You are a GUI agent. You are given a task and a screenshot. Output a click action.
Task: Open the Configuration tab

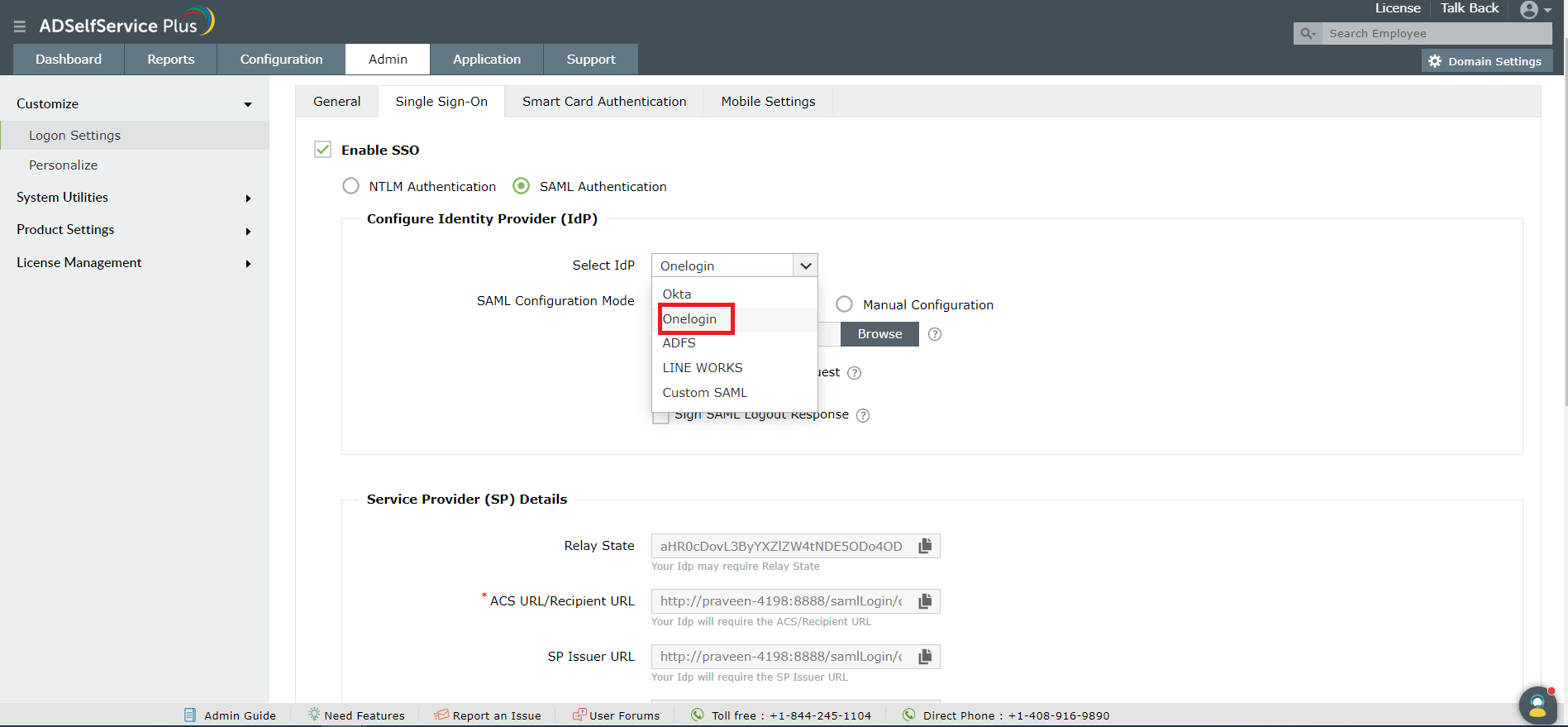click(281, 60)
